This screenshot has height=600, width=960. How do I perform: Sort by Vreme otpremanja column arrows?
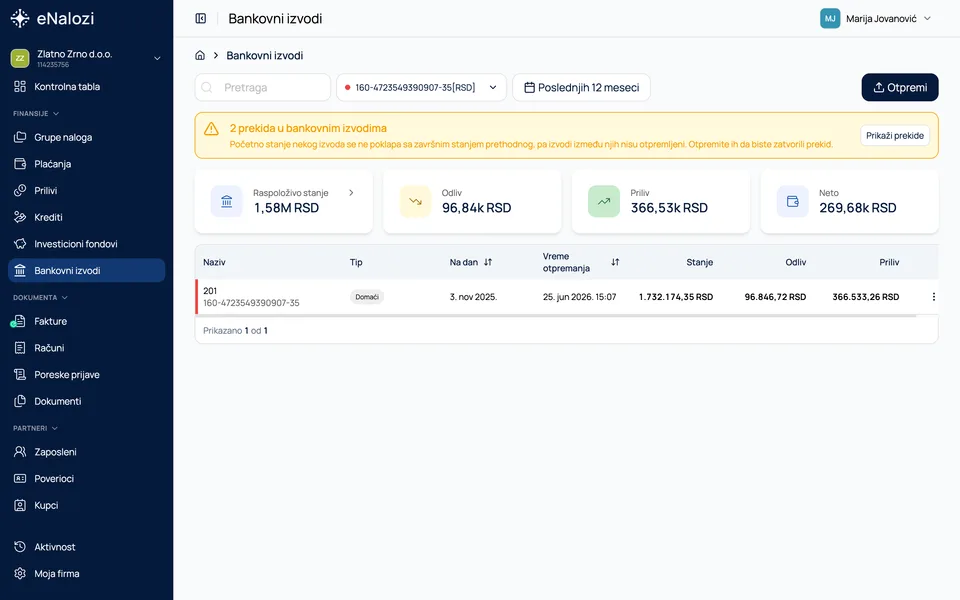point(615,262)
